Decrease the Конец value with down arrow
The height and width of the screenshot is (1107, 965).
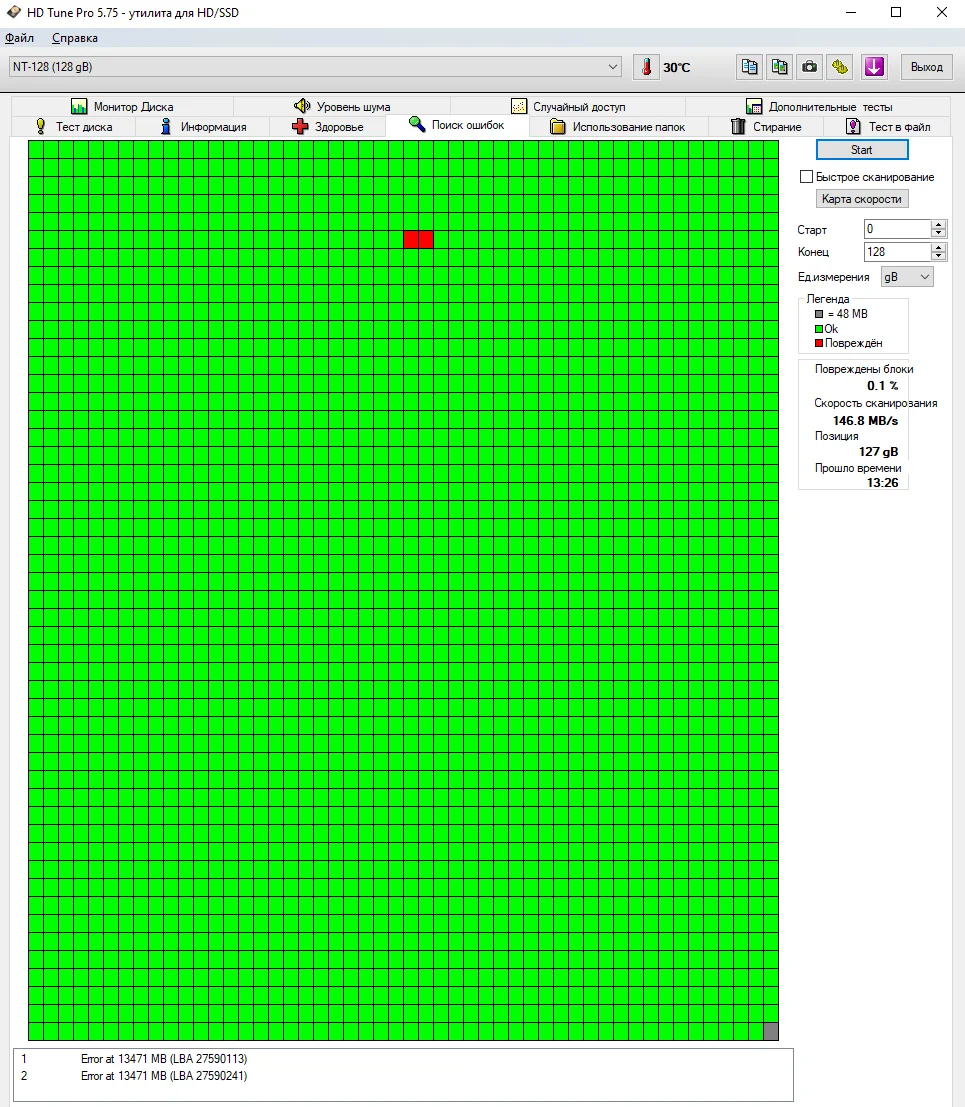938,256
